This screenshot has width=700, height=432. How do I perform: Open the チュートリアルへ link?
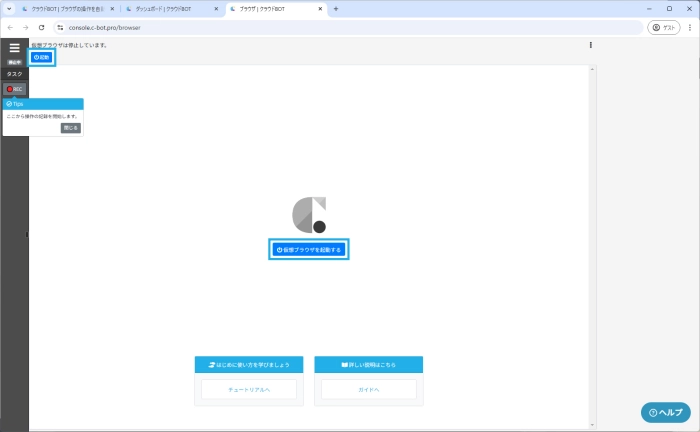249,389
